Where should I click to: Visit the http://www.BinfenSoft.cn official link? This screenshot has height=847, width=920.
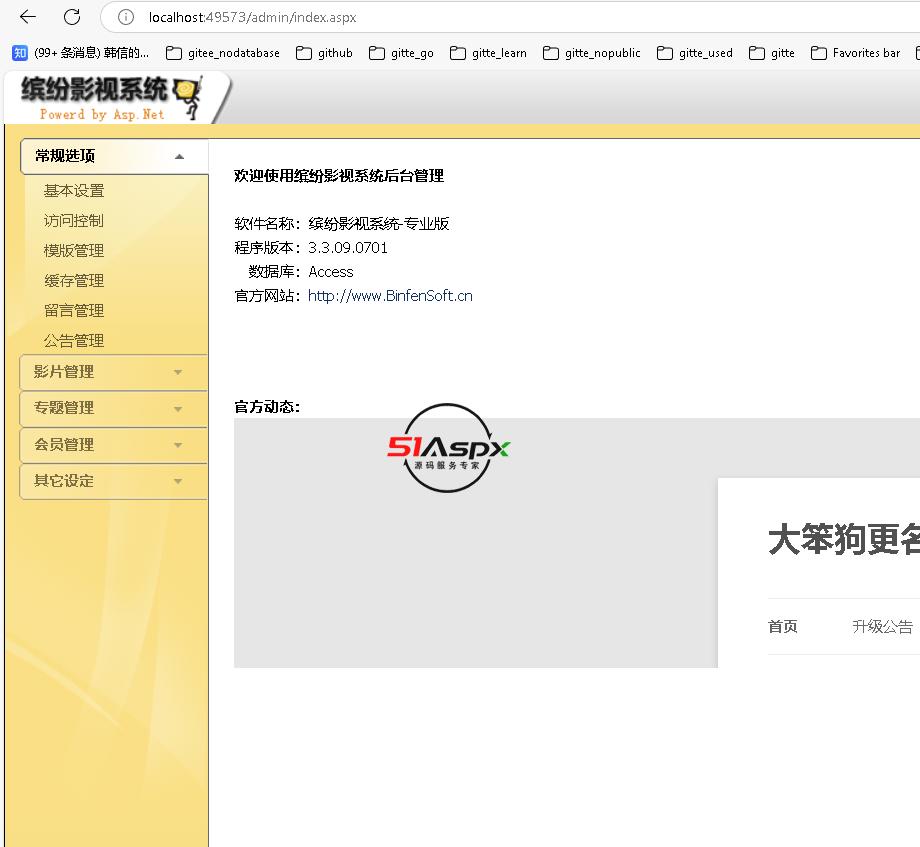coord(390,296)
